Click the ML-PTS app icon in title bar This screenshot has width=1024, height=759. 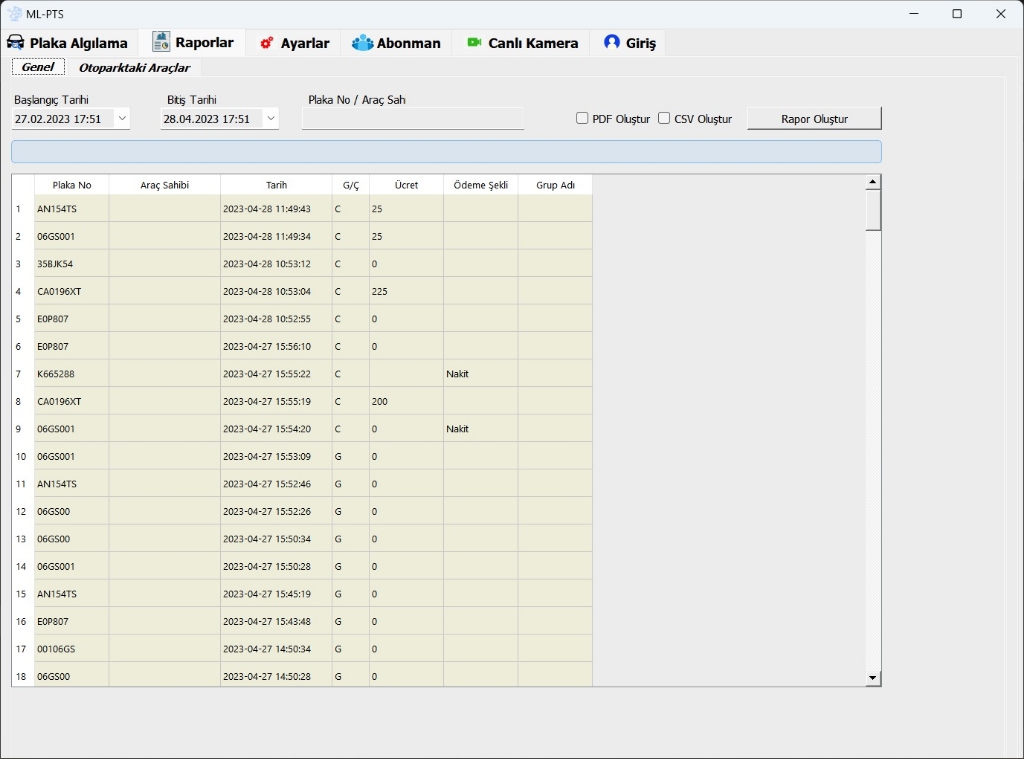(x=14, y=14)
